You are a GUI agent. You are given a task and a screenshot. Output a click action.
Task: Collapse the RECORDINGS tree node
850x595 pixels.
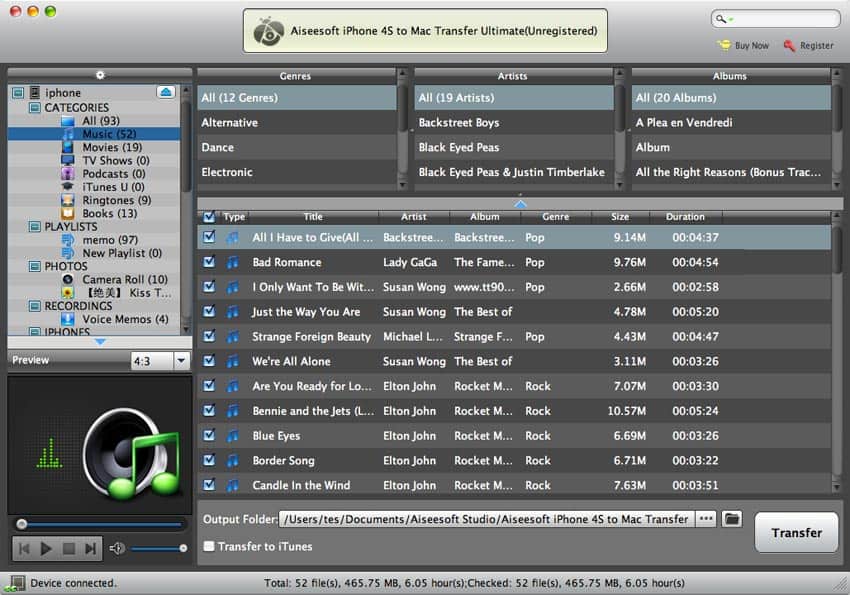coord(35,306)
